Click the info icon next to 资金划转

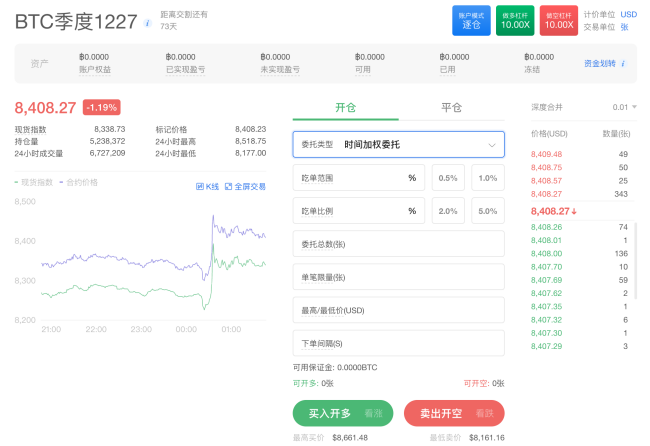[x=623, y=63]
